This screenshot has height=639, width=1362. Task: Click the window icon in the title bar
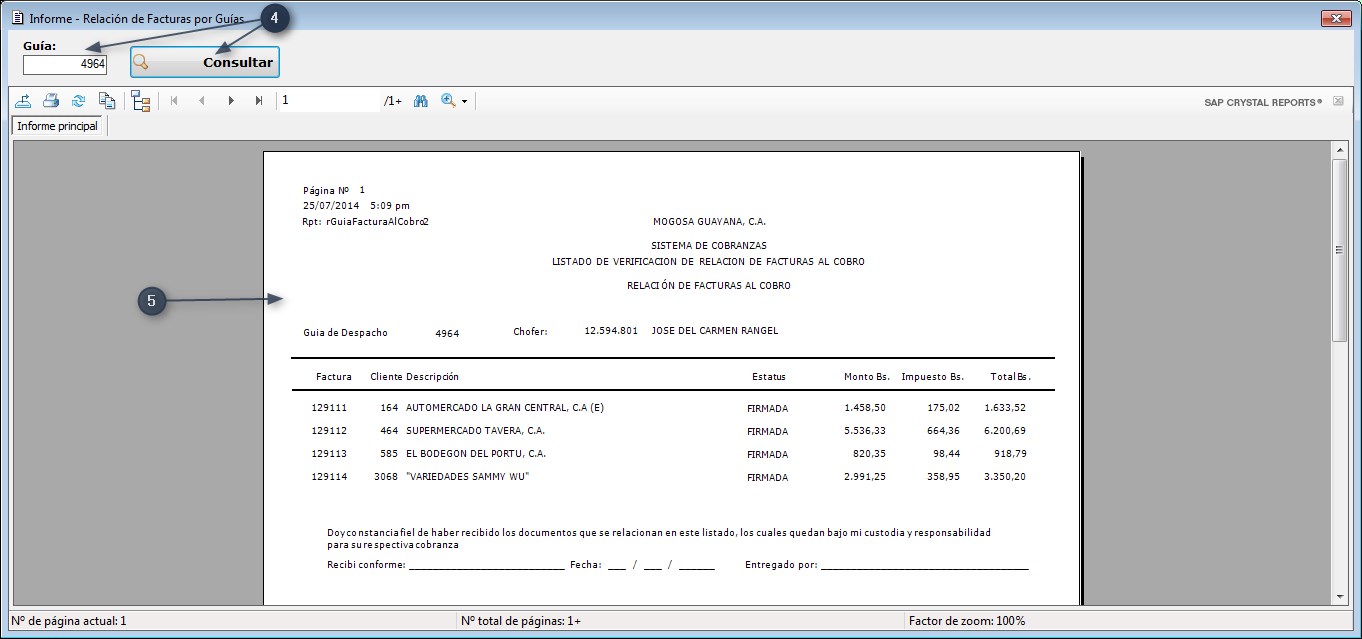tap(17, 18)
